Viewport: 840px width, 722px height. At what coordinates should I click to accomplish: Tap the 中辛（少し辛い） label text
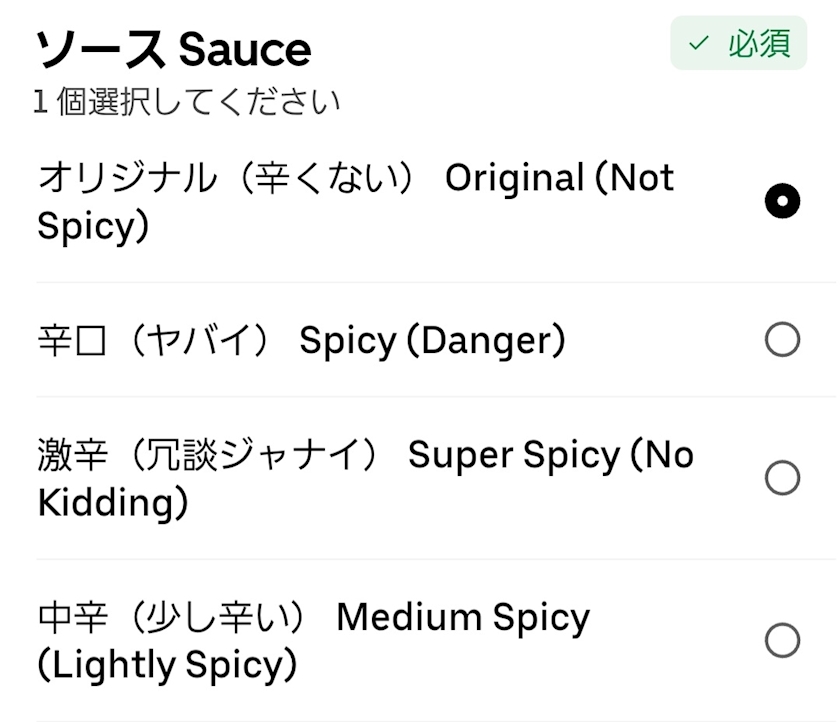click(172, 618)
